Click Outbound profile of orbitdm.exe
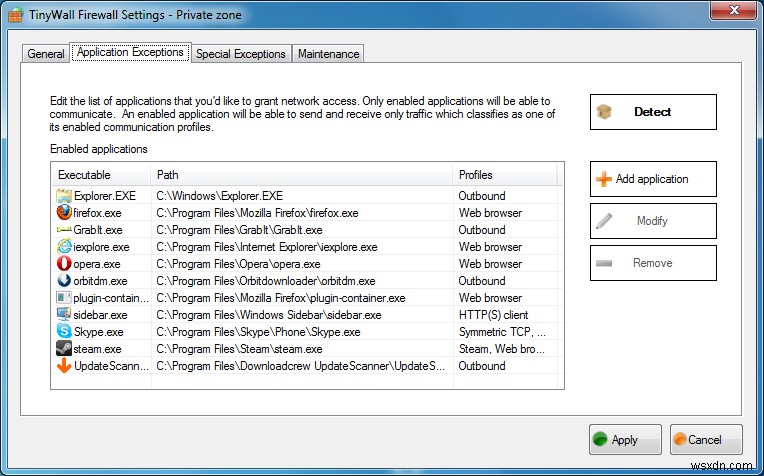This screenshot has height=476, width=764. pos(482,281)
